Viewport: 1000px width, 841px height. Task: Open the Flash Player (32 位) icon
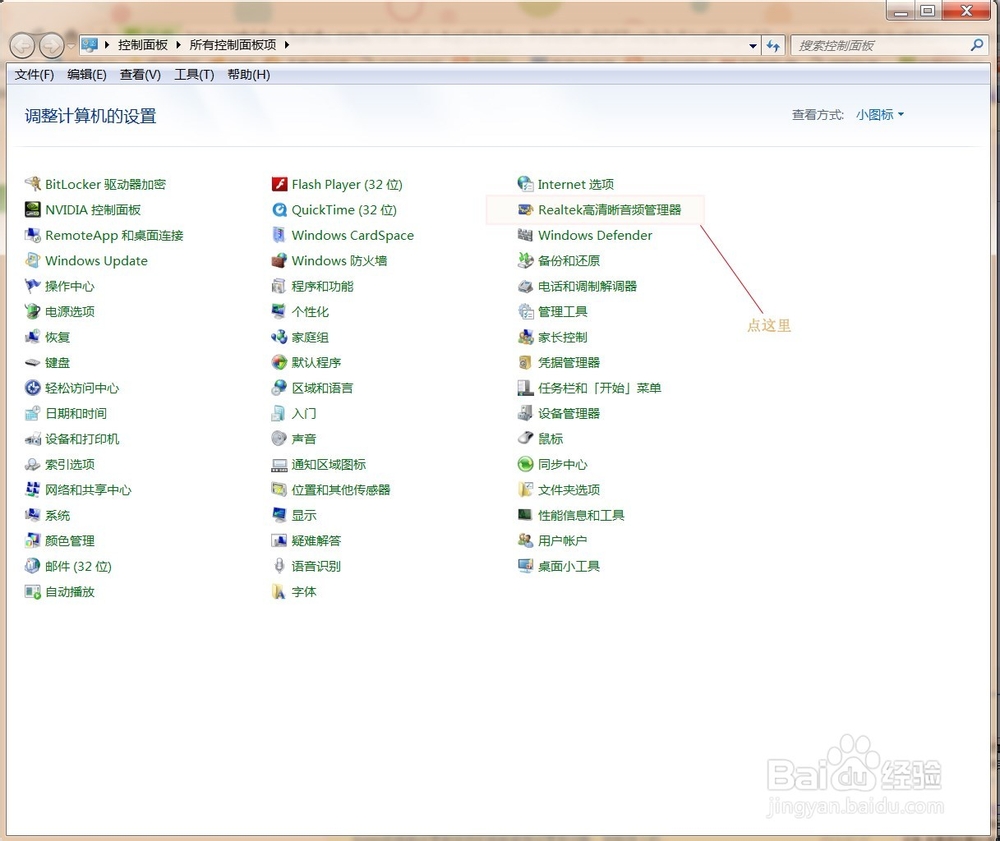pyautogui.click(x=279, y=184)
